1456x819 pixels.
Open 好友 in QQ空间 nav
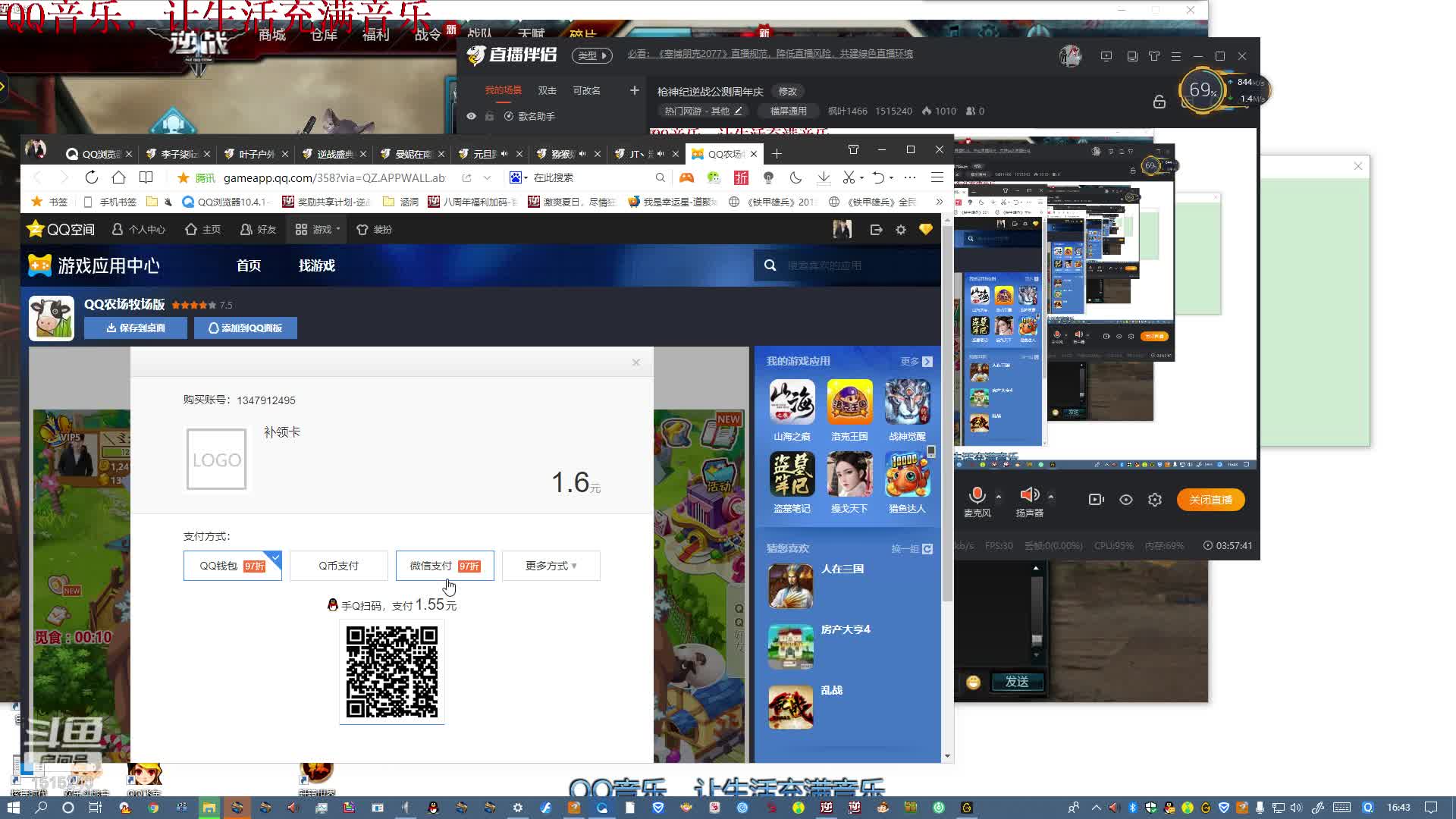click(258, 230)
